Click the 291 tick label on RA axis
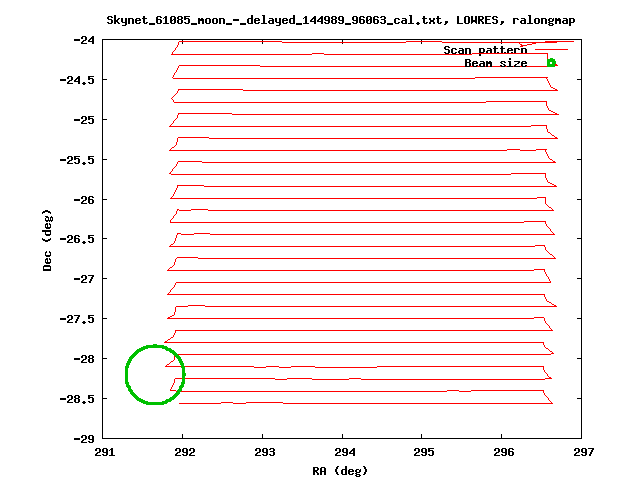Viewport: 640px width, 480px height. click(103, 452)
